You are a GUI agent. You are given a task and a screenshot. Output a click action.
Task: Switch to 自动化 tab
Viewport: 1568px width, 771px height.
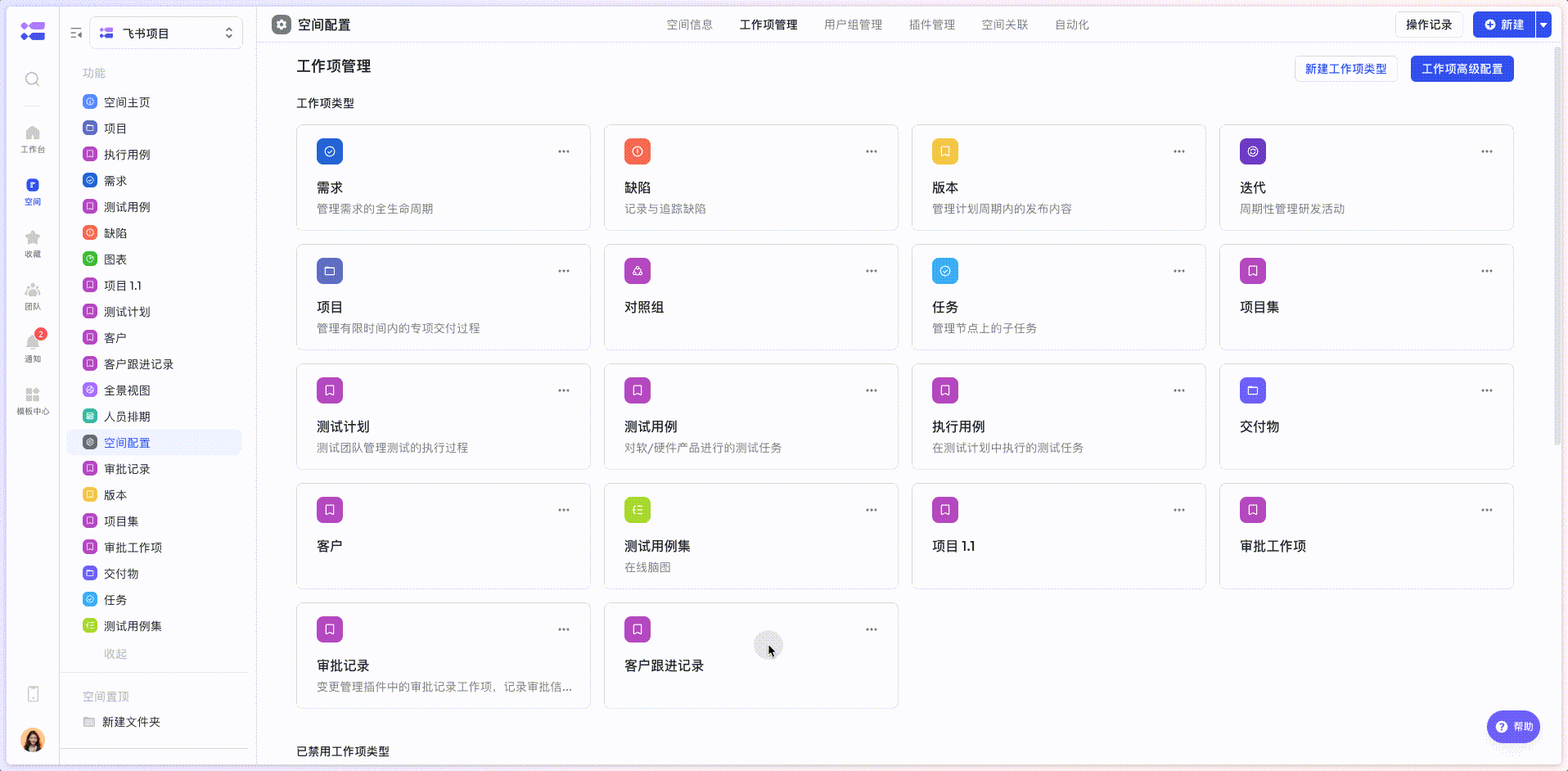[1072, 25]
